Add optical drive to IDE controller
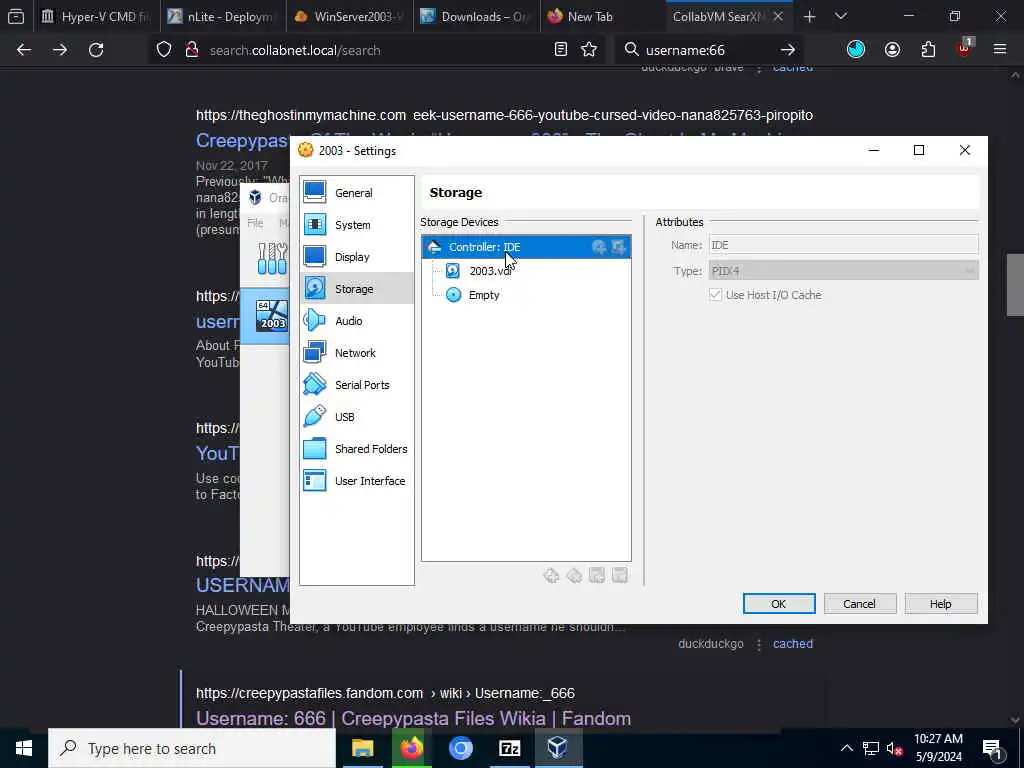The image size is (1024, 768). 599,247
